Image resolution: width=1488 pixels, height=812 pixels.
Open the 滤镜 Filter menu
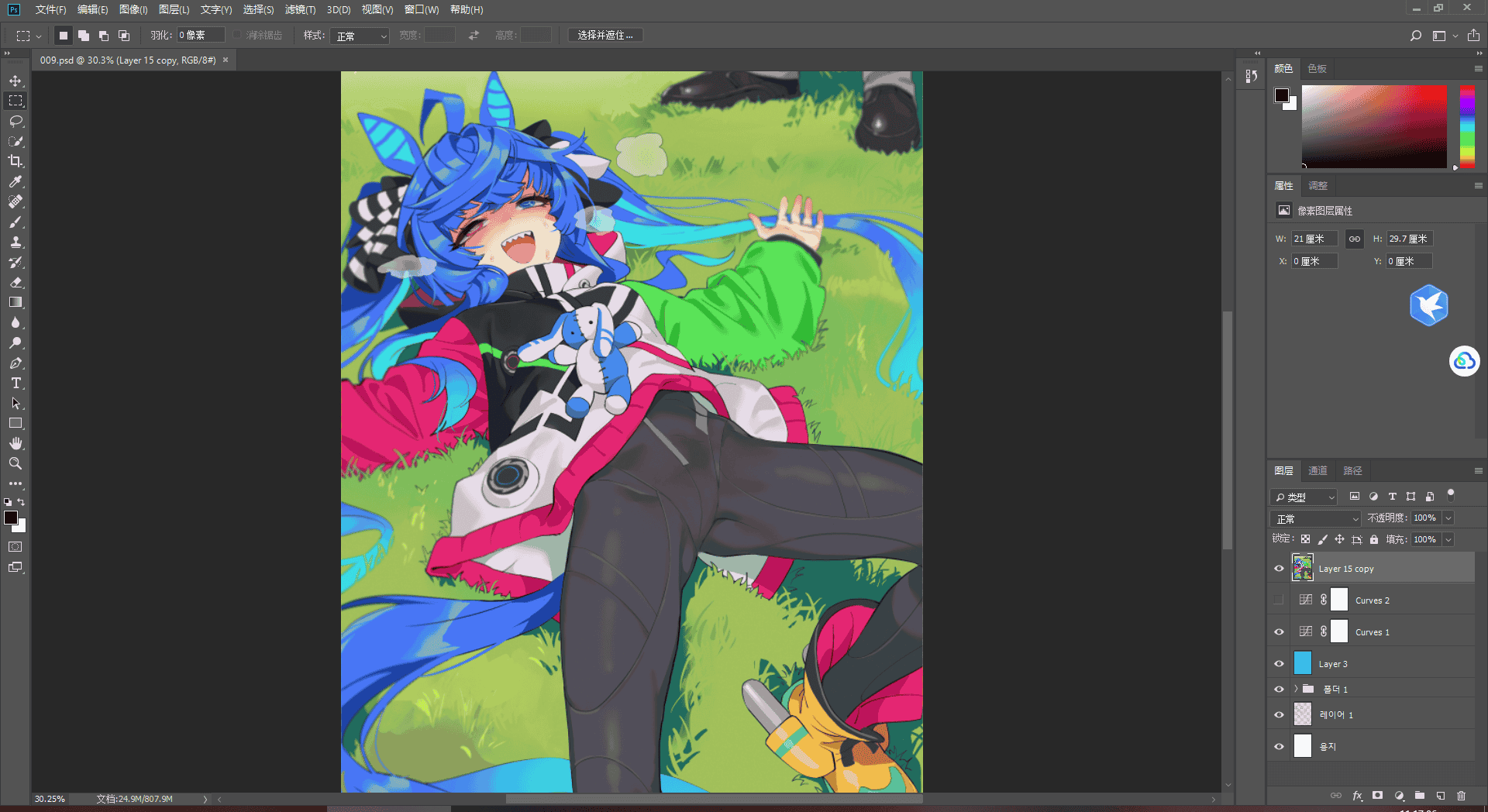(300, 9)
